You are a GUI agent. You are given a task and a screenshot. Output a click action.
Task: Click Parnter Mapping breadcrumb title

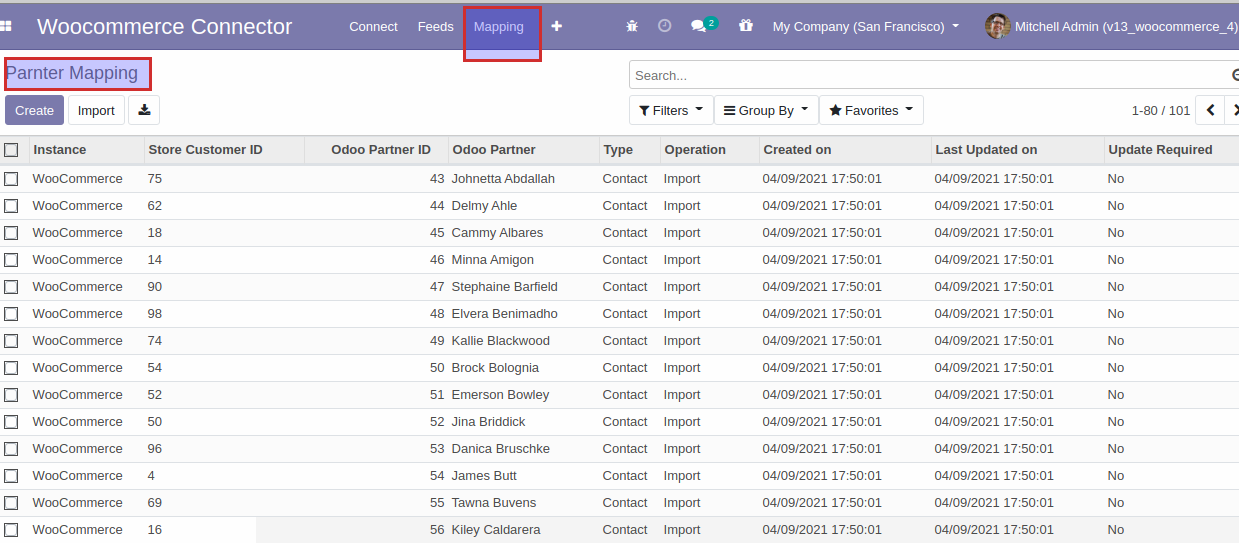click(x=72, y=73)
